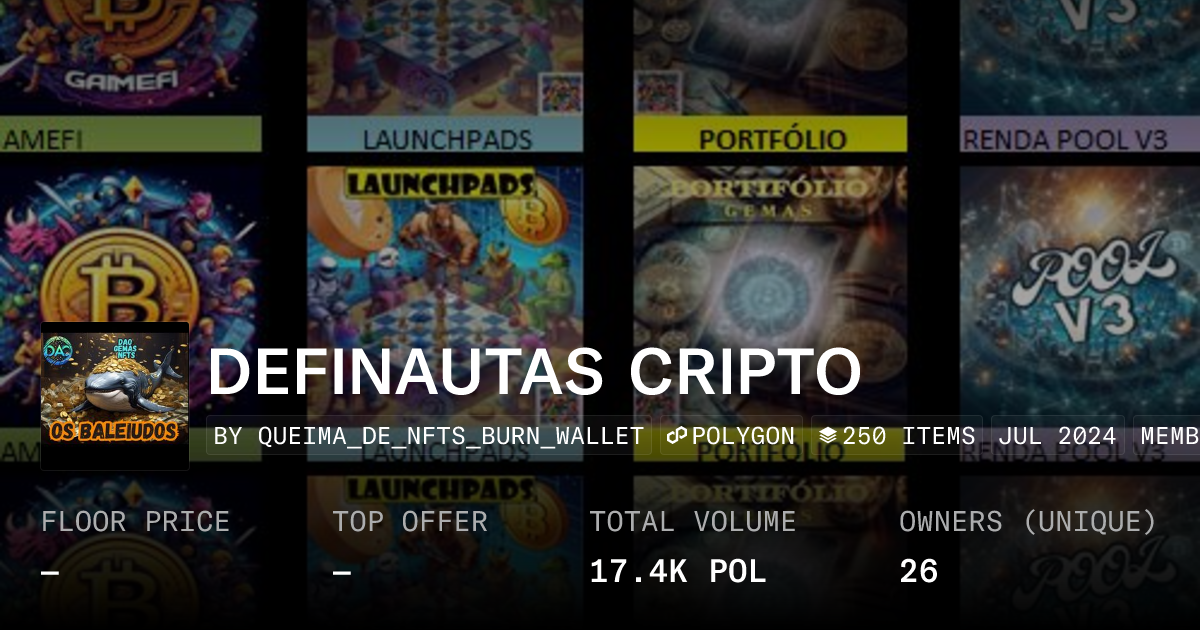The height and width of the screenshot is (630, 1200).
Task: Click the QR code on the top Portfólio card
Action: [655, 91]
